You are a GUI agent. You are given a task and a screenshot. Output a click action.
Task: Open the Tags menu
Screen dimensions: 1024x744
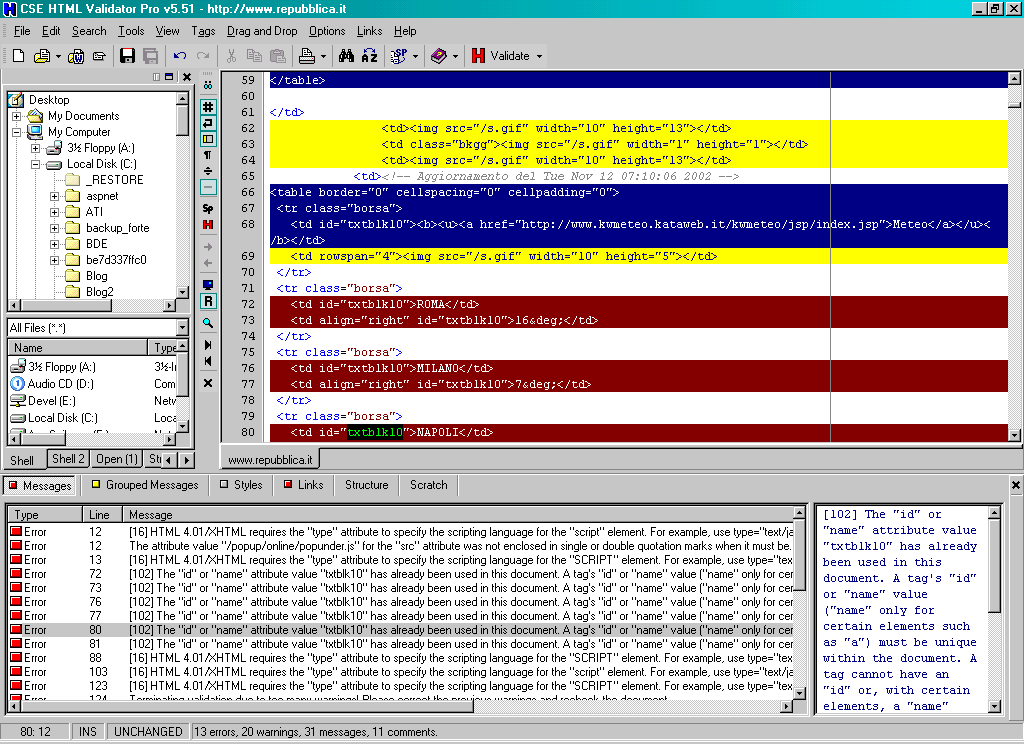point(203,31)
